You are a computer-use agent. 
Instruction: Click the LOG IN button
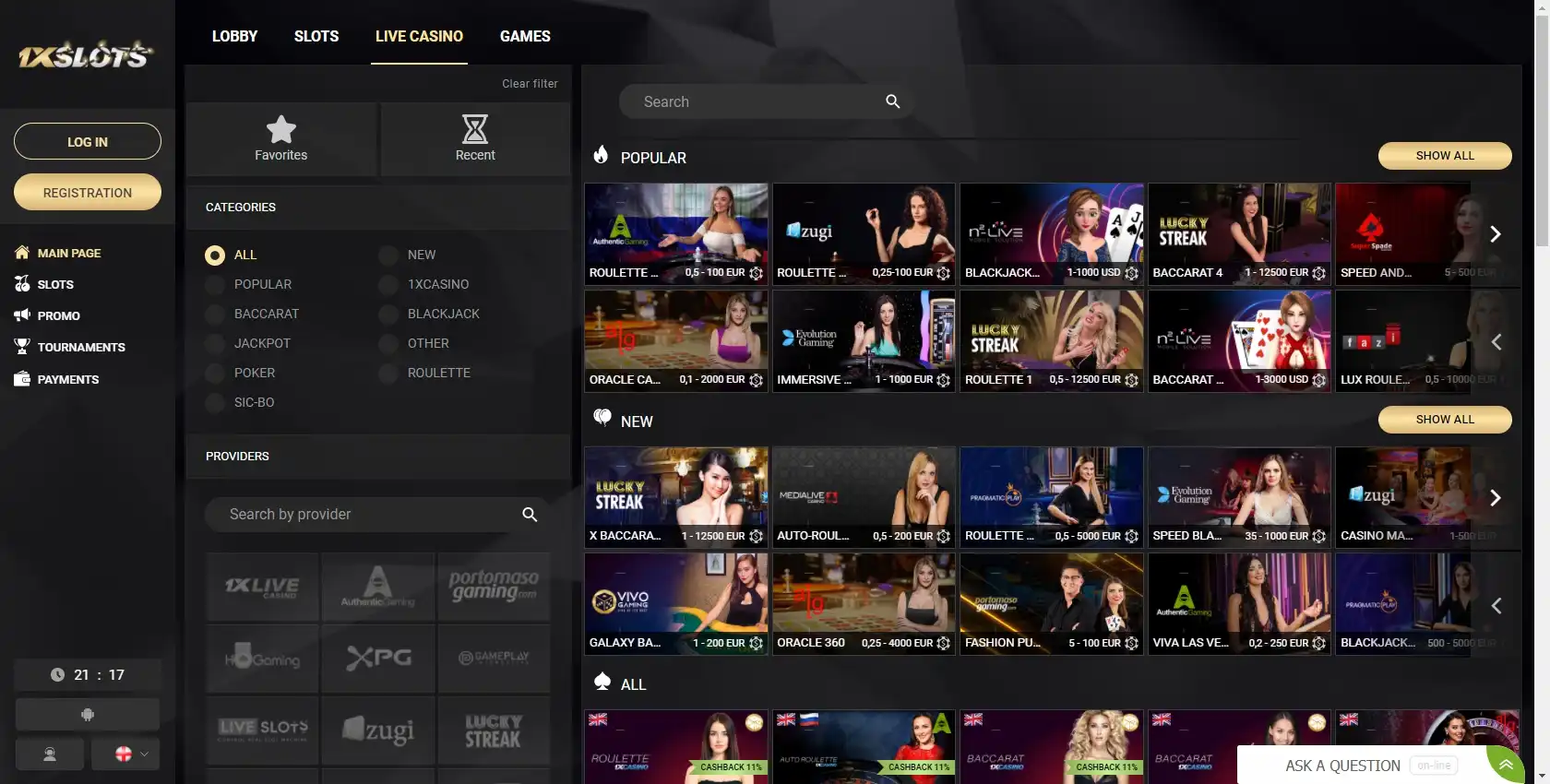point(88,141)
